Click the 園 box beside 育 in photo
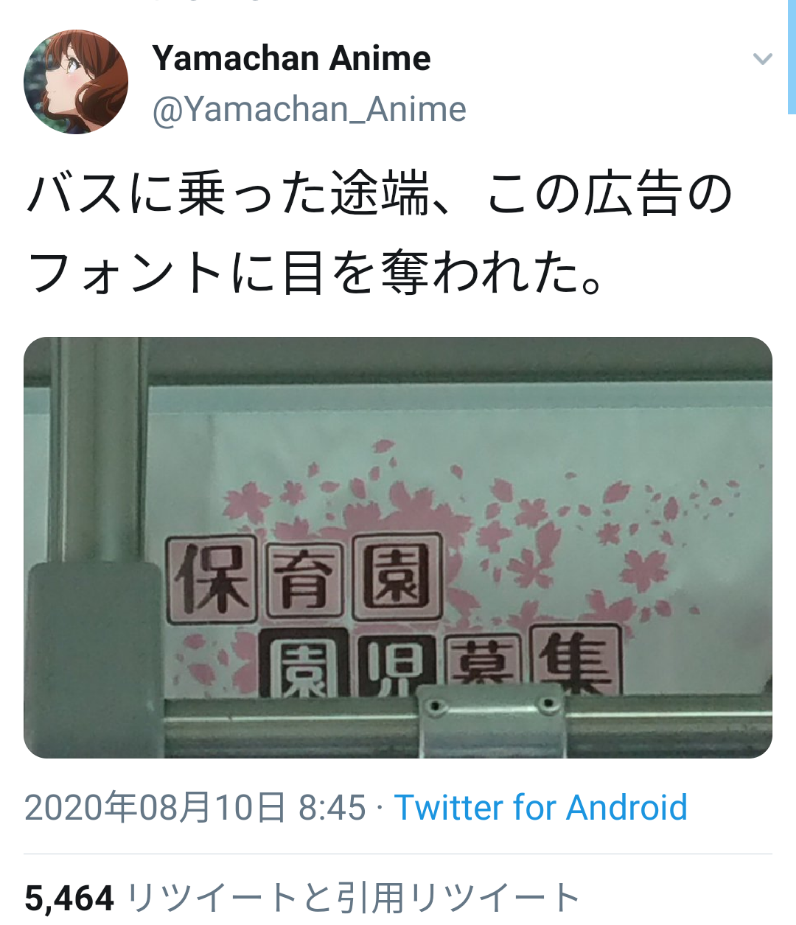Screen dimensions: 796x925 point(398,576)
